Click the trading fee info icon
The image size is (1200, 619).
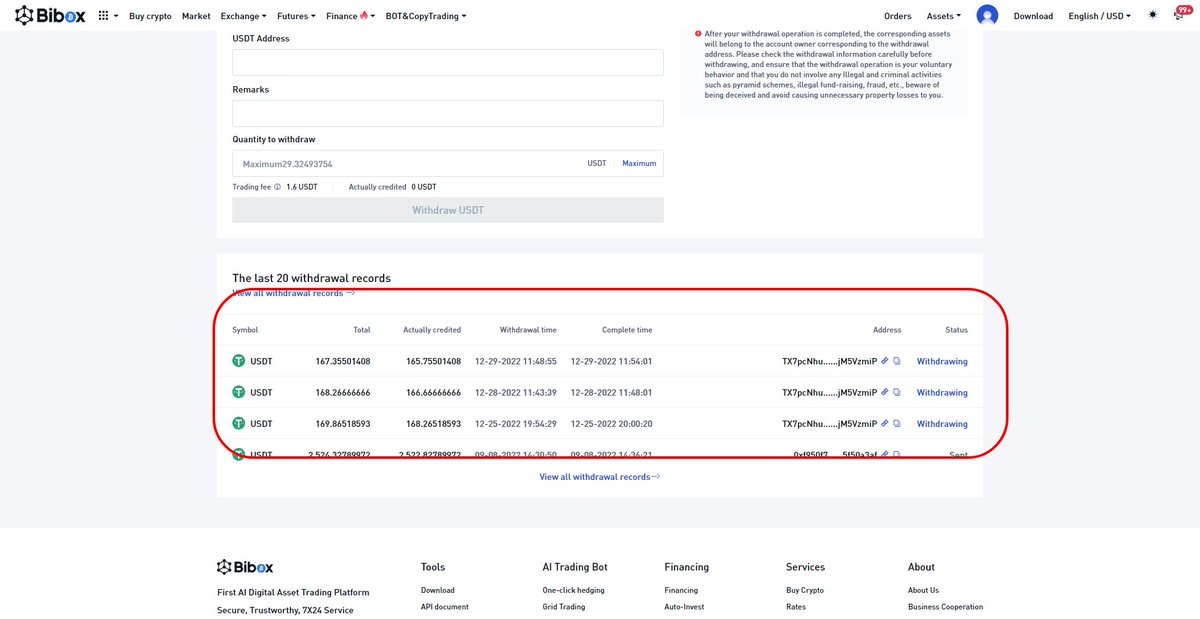(277, 187)
